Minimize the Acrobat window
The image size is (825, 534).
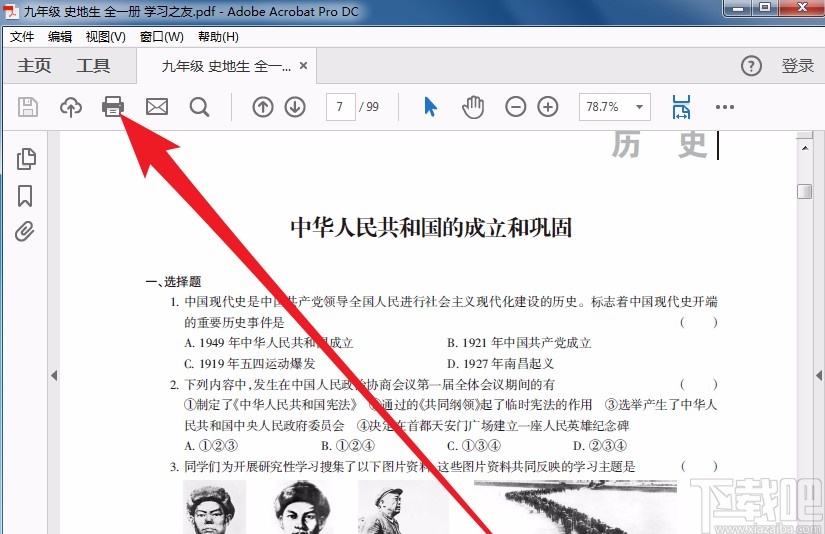pyautogui.click(x=740, y=8)
